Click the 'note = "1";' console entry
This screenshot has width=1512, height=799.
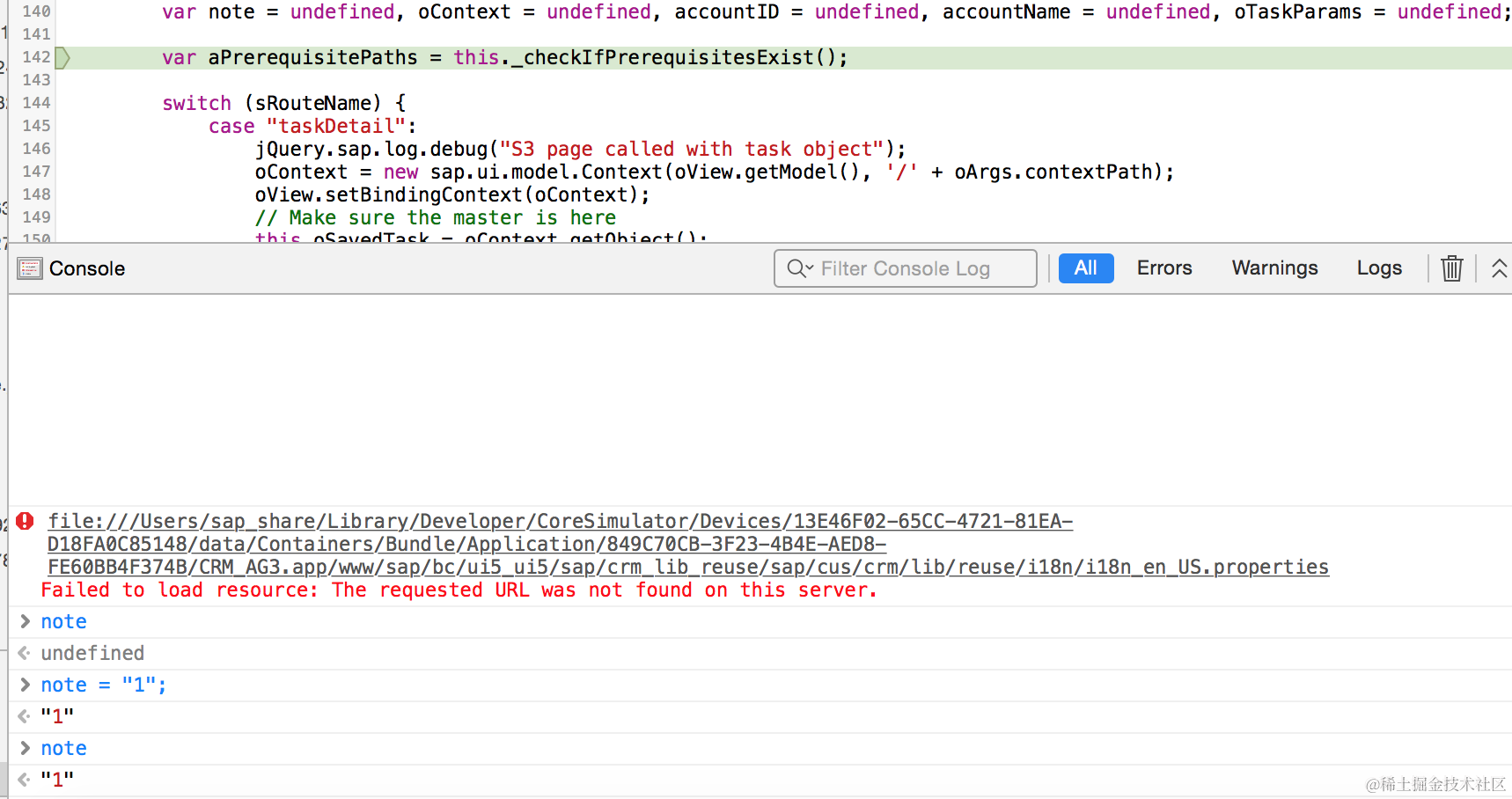pyautogui.click(x=104, y=685)
